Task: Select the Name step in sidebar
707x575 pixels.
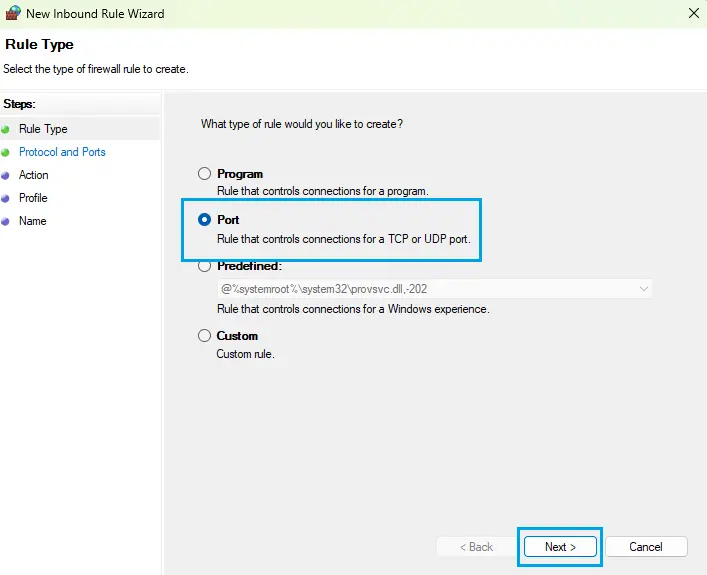Action: point(32,221)
